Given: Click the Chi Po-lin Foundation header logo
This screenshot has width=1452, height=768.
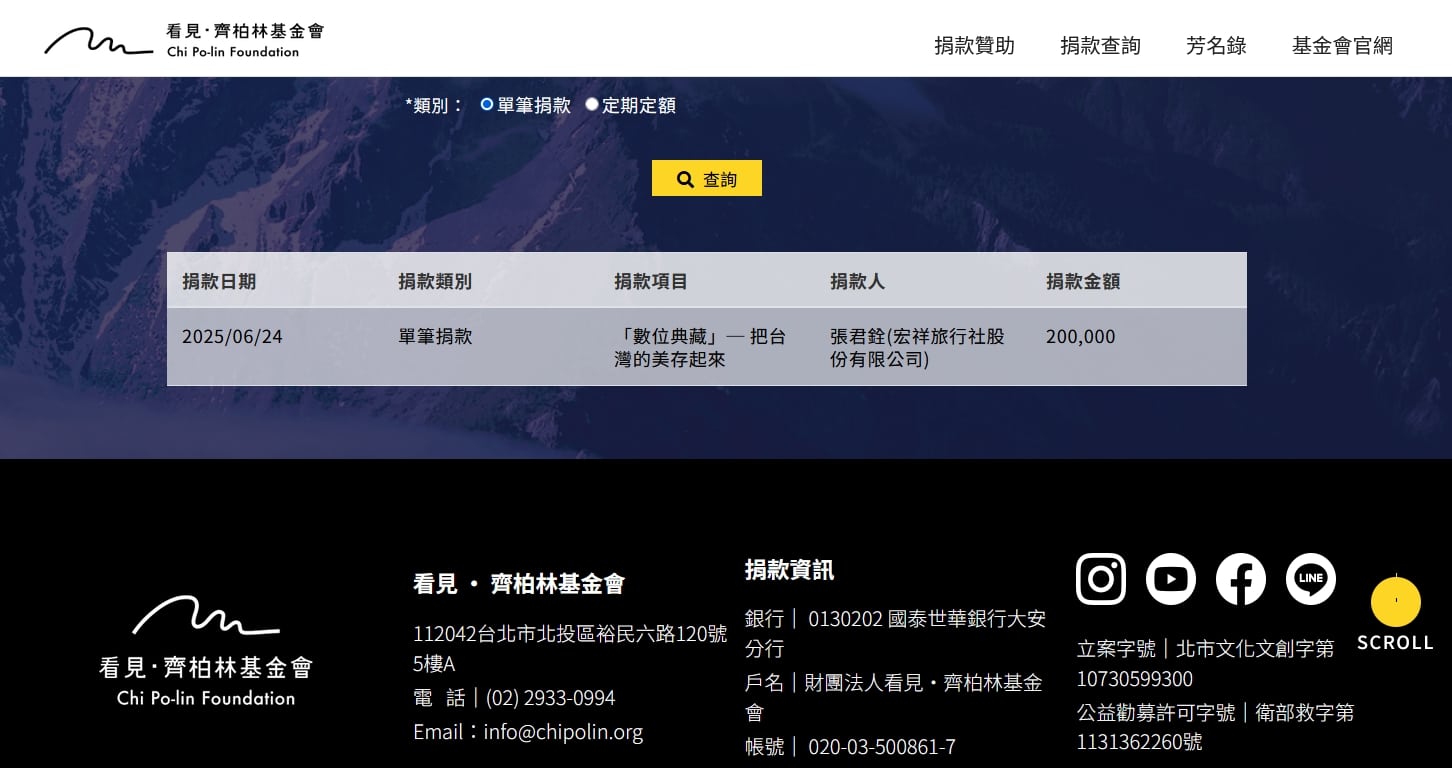Looking at the screenshot, I should [184, 40].
